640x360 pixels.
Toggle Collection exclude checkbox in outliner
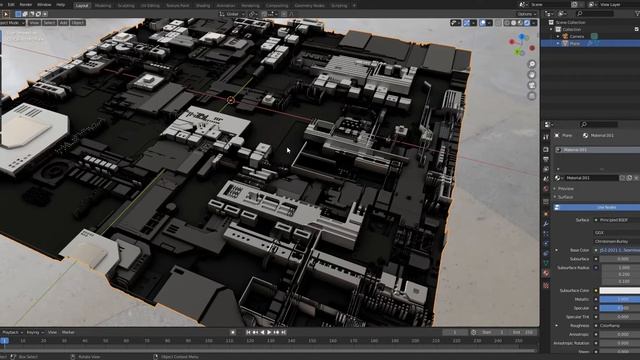tap(636, 29)
